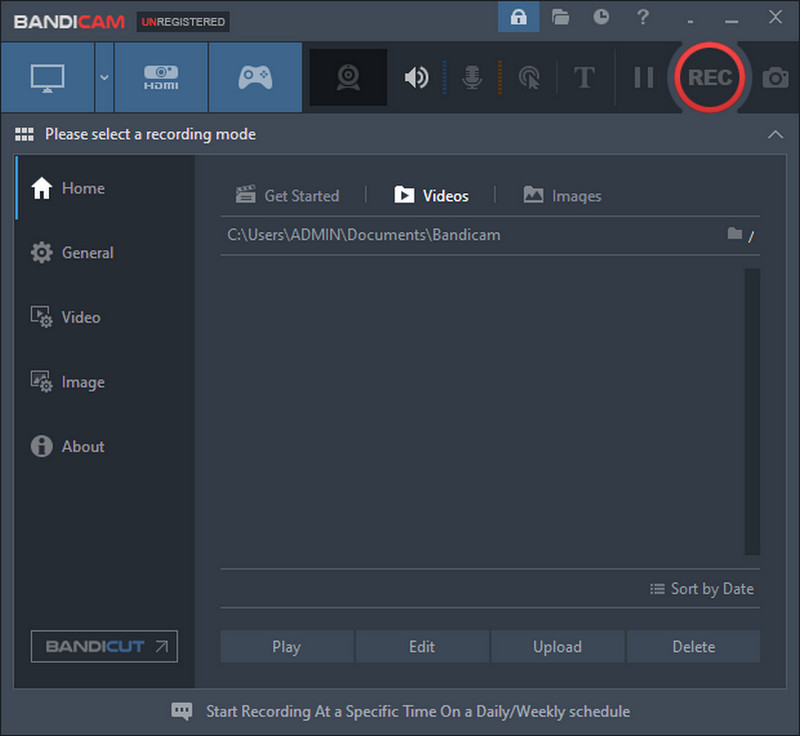The width and height of the screenshot is (800, 736).
Task: Pause recording with the pause button
Action: [x=643, y=78]
